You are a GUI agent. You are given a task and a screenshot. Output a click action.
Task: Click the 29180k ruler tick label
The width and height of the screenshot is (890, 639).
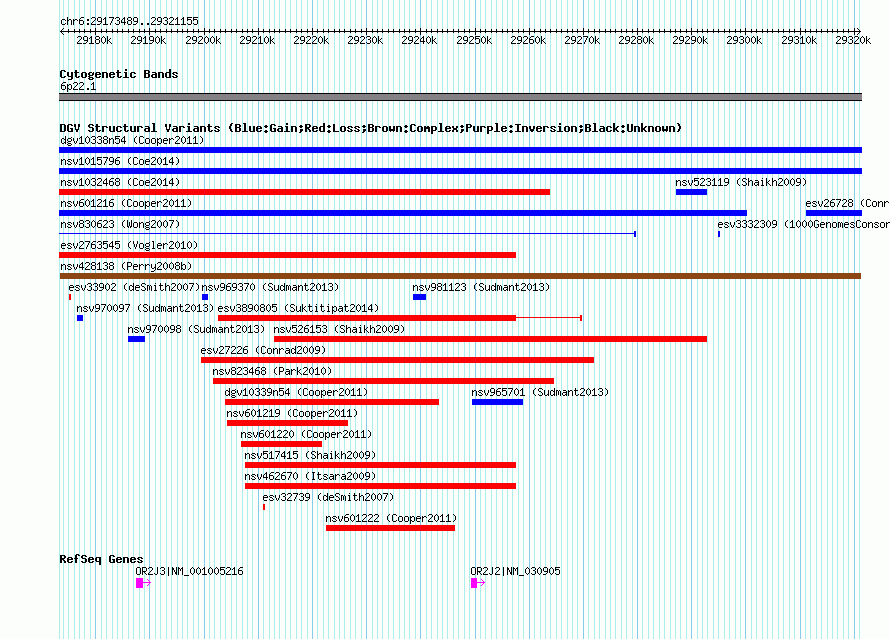pyautogui.click(x=94, y=40)
